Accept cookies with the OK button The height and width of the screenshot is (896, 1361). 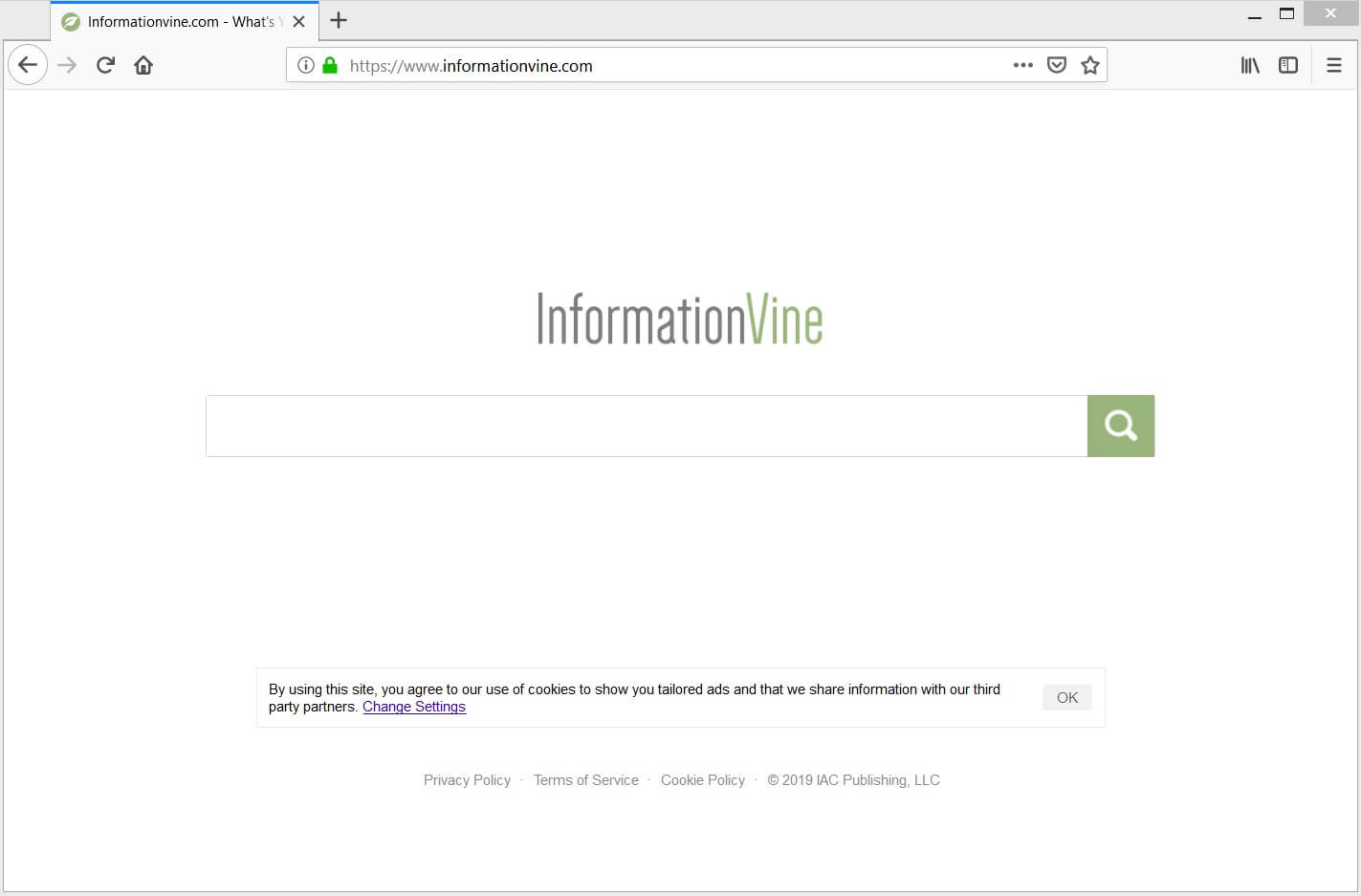pos(1067,697)
